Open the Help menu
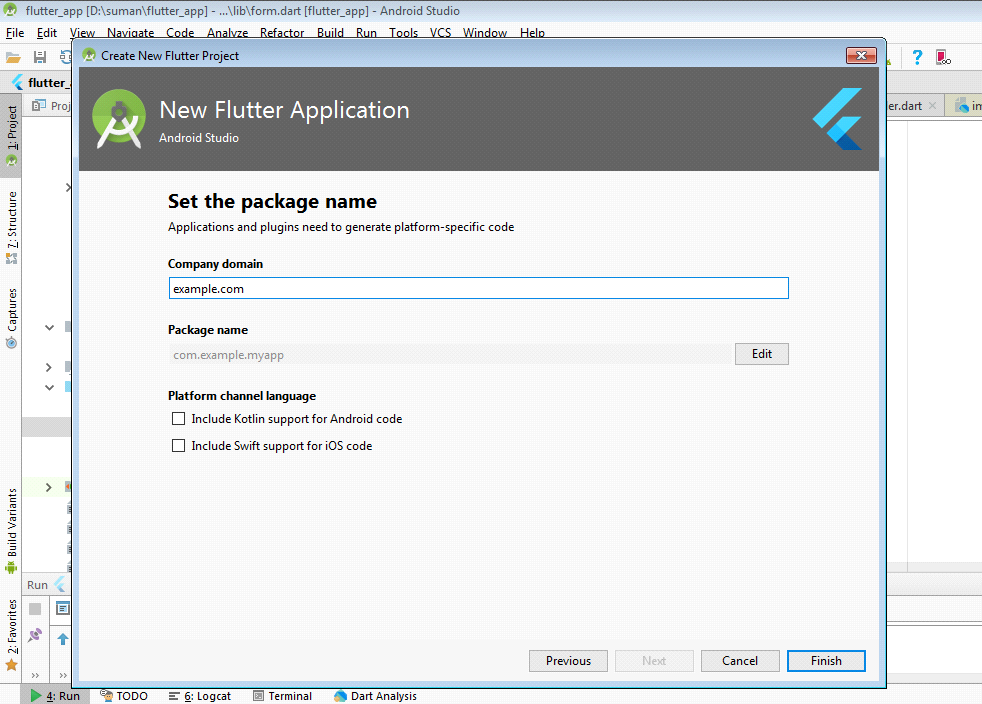The image size is (982, 704). [x=532, y=33]
